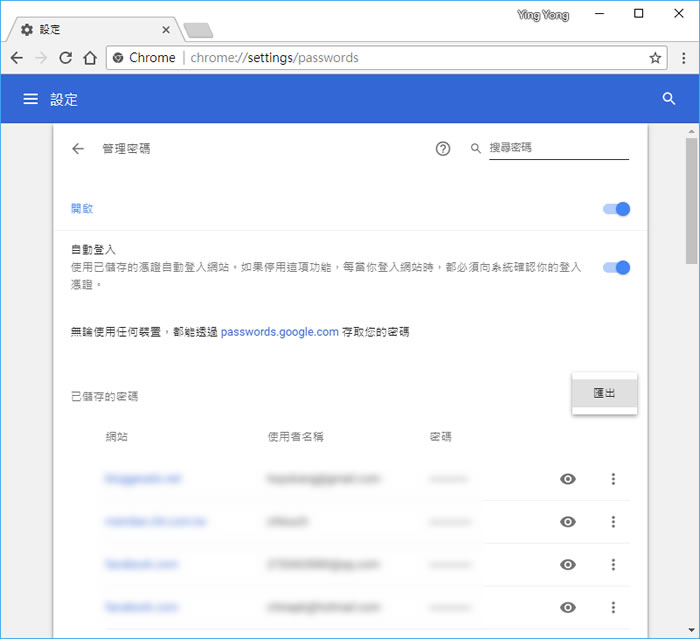The width and height of the screenshot is (700, 639).
Task: Bookmark this page with the star icon
Action: point(655,58)
